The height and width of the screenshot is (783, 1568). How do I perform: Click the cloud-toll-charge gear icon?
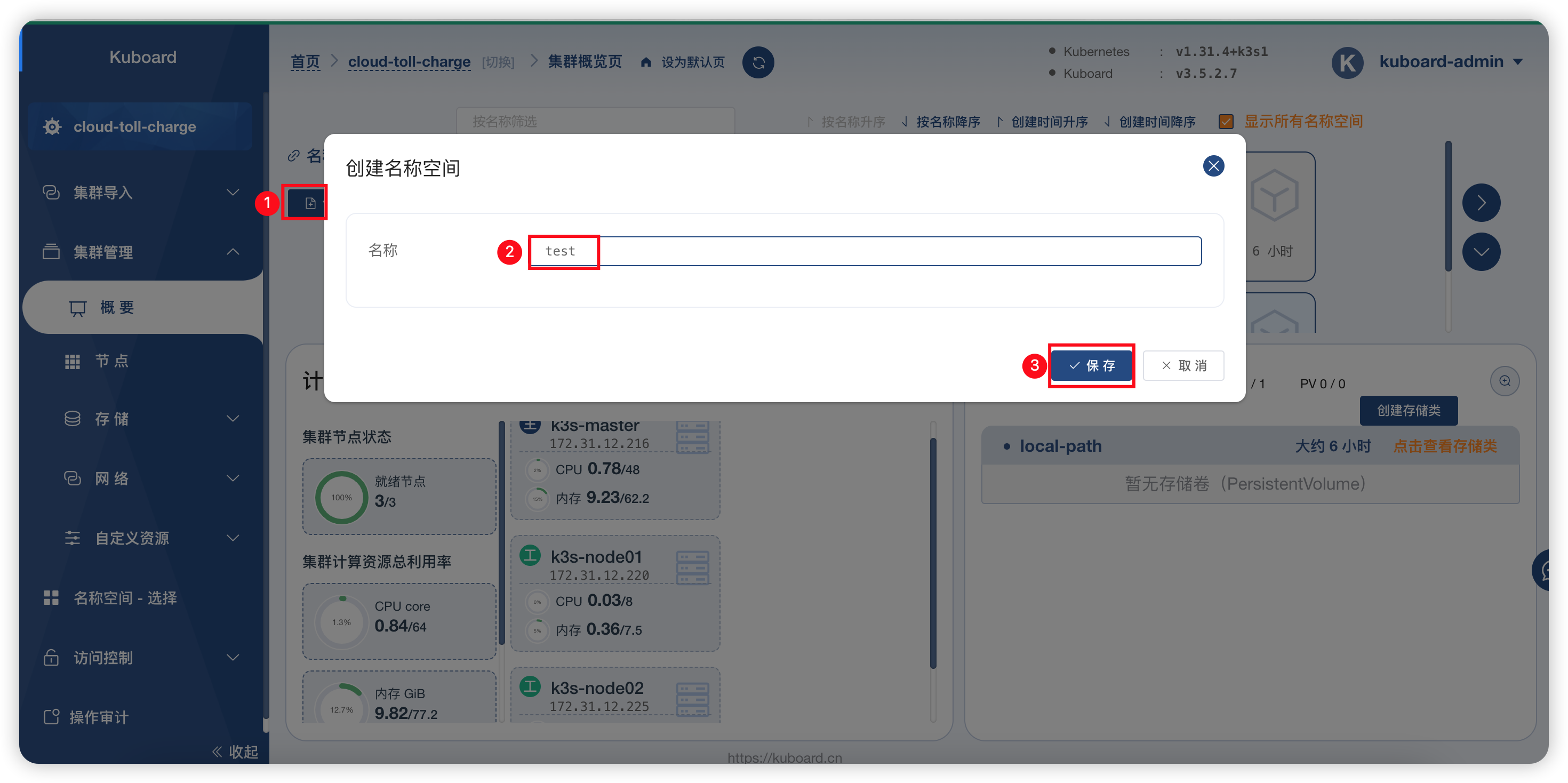point(52,126)
